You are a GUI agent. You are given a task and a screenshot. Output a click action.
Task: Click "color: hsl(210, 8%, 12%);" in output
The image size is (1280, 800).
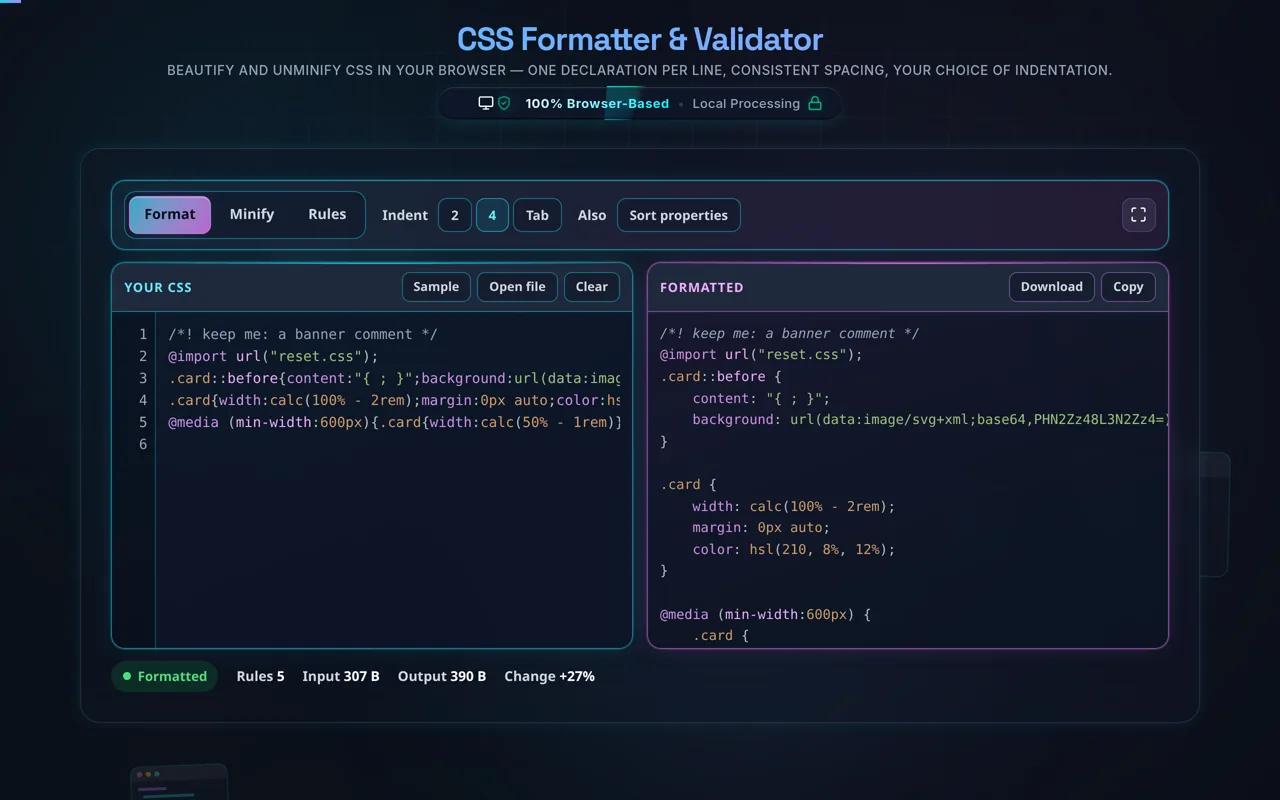(x=794, y=549)
